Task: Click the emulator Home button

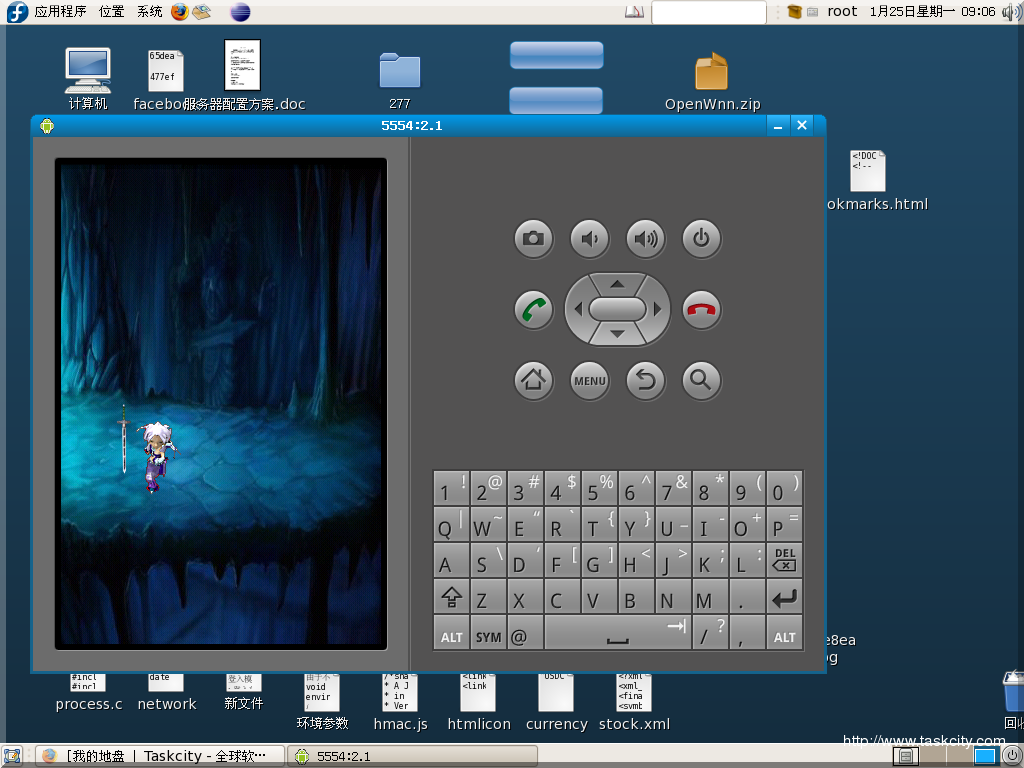Action: [x=534, y=380]
